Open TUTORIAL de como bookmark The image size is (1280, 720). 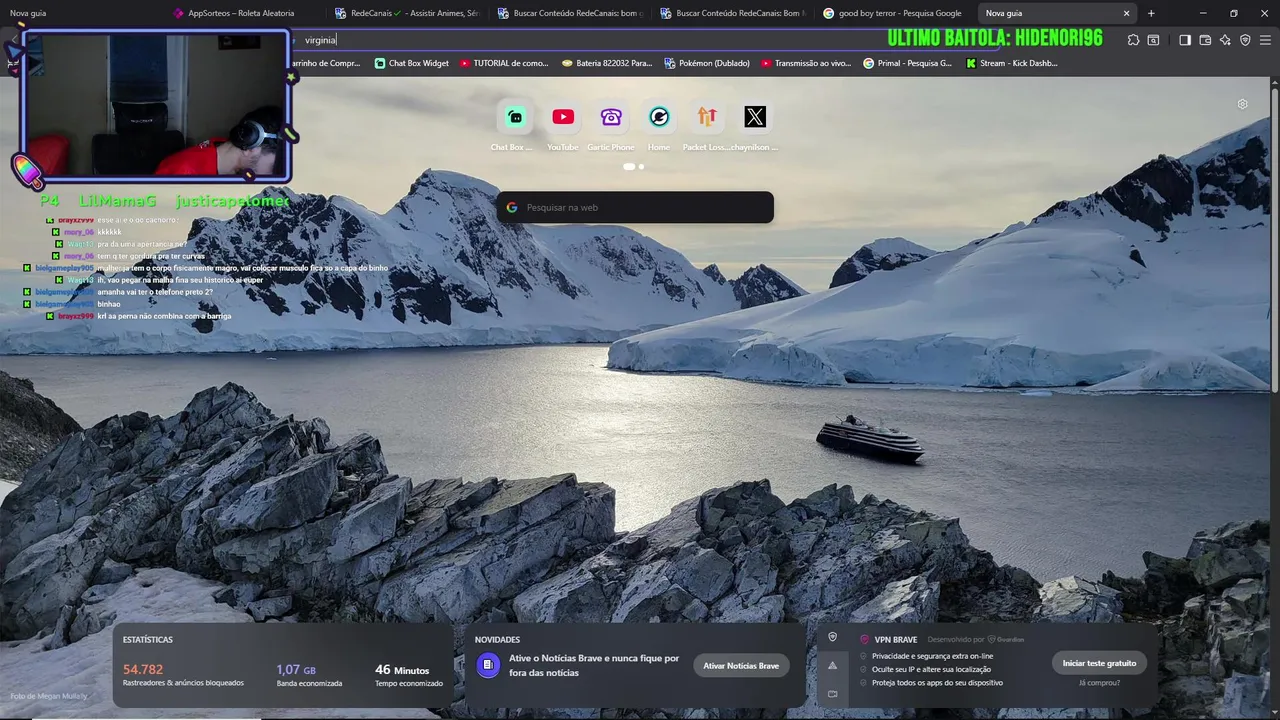point(504,63)
